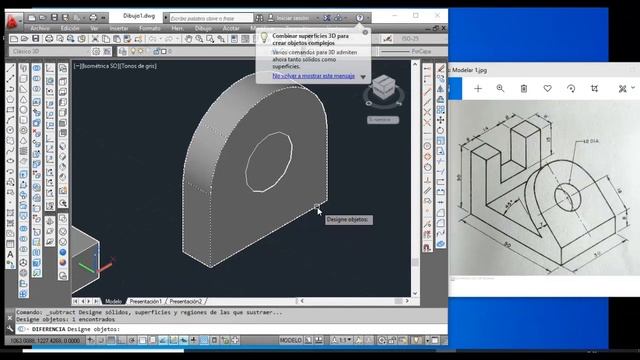This screenshot has height=360, width=640.
Task: Expand the Quick Access toolbar customize arrow
Action: [104, 18]
